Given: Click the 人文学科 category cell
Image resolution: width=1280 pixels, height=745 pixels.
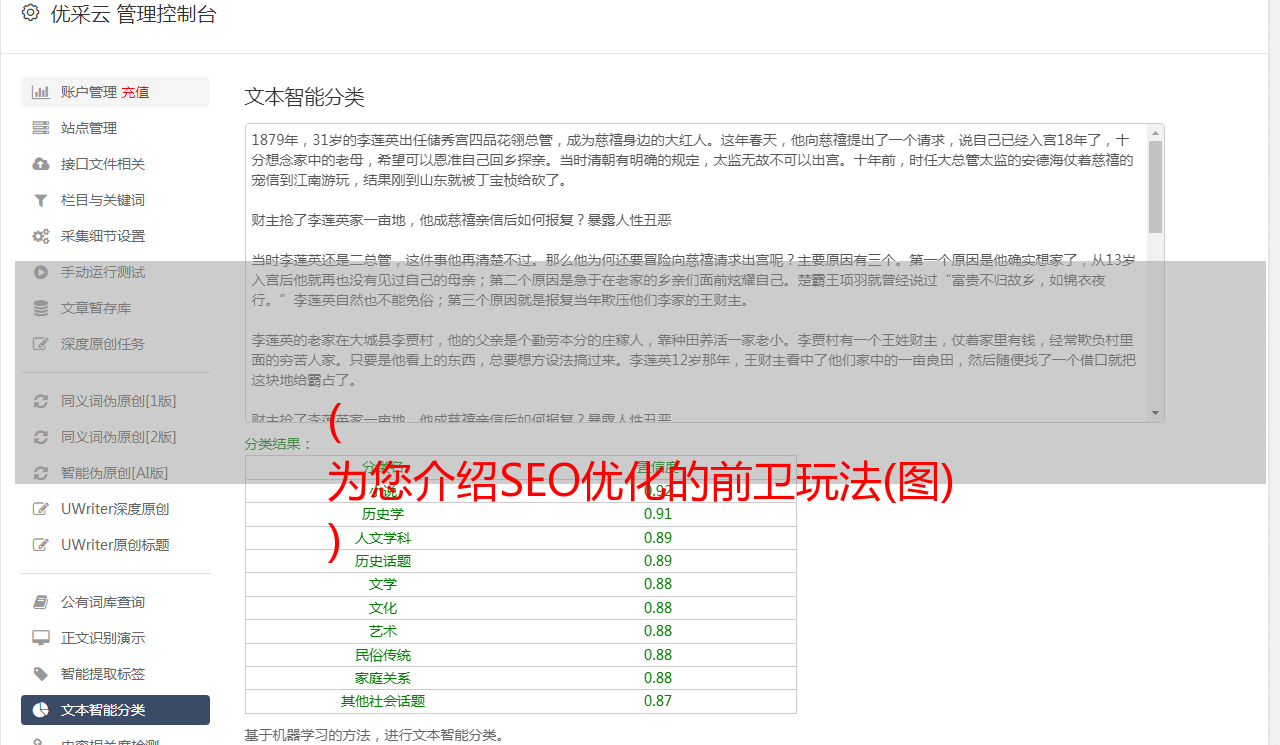Looking at the screenshot, I should [383, 538].
